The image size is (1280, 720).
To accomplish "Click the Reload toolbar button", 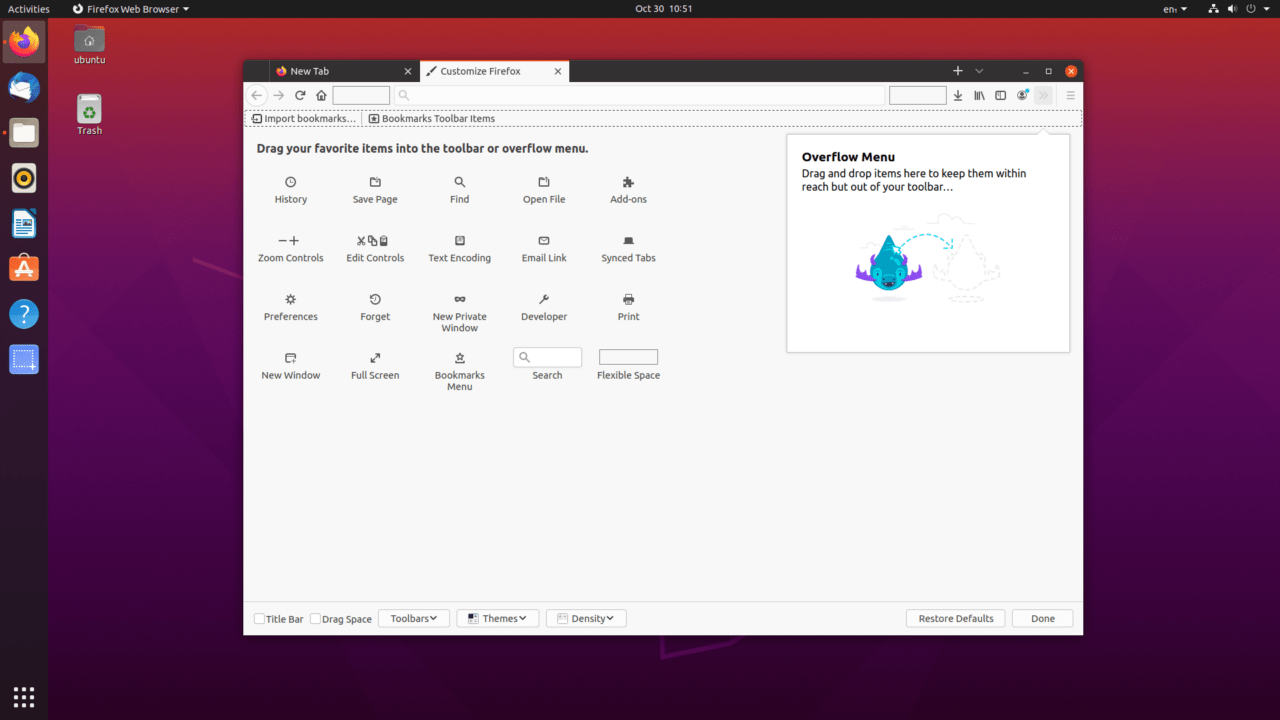I will click(x=300, y=95).
